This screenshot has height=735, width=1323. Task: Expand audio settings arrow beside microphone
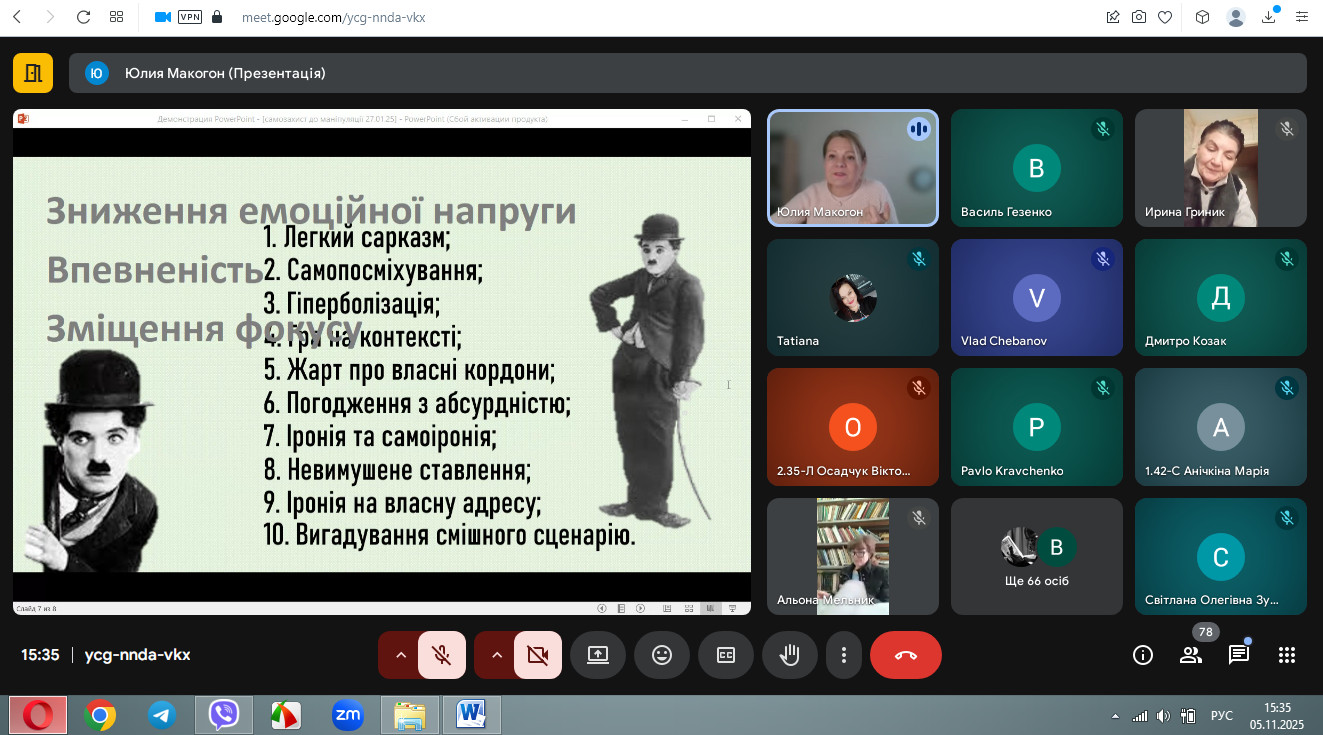(x=400, y=655)
